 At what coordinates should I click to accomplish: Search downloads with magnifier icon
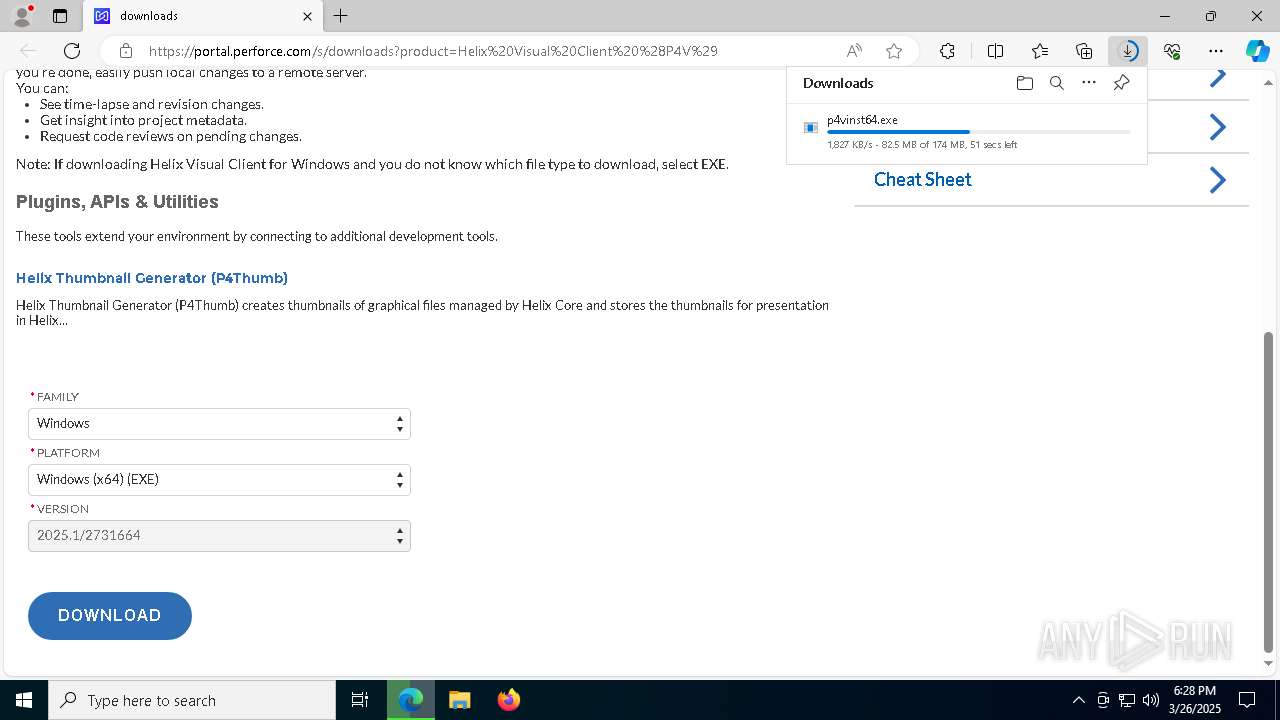1056,83
